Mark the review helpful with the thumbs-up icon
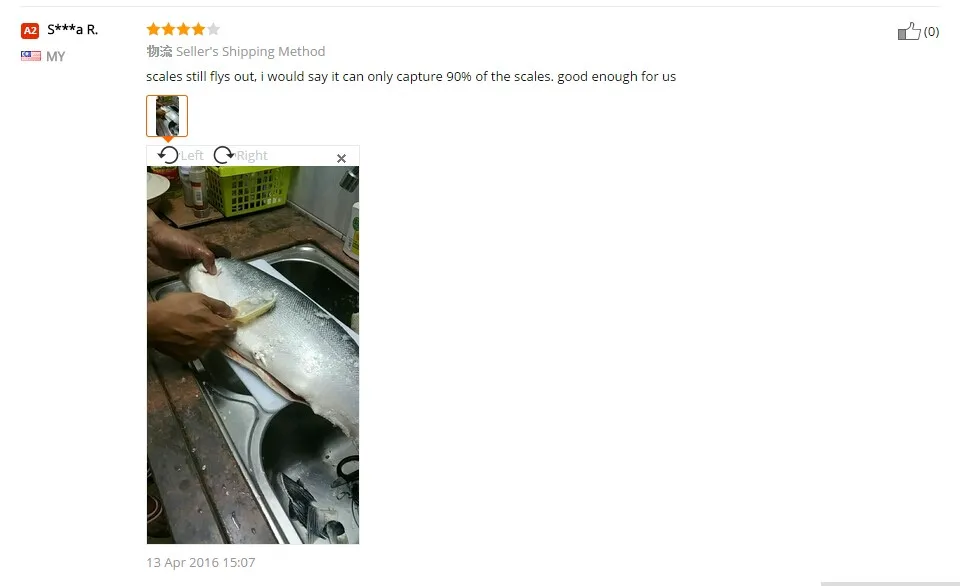The image size is (960, 586). [x=909, y=31]
